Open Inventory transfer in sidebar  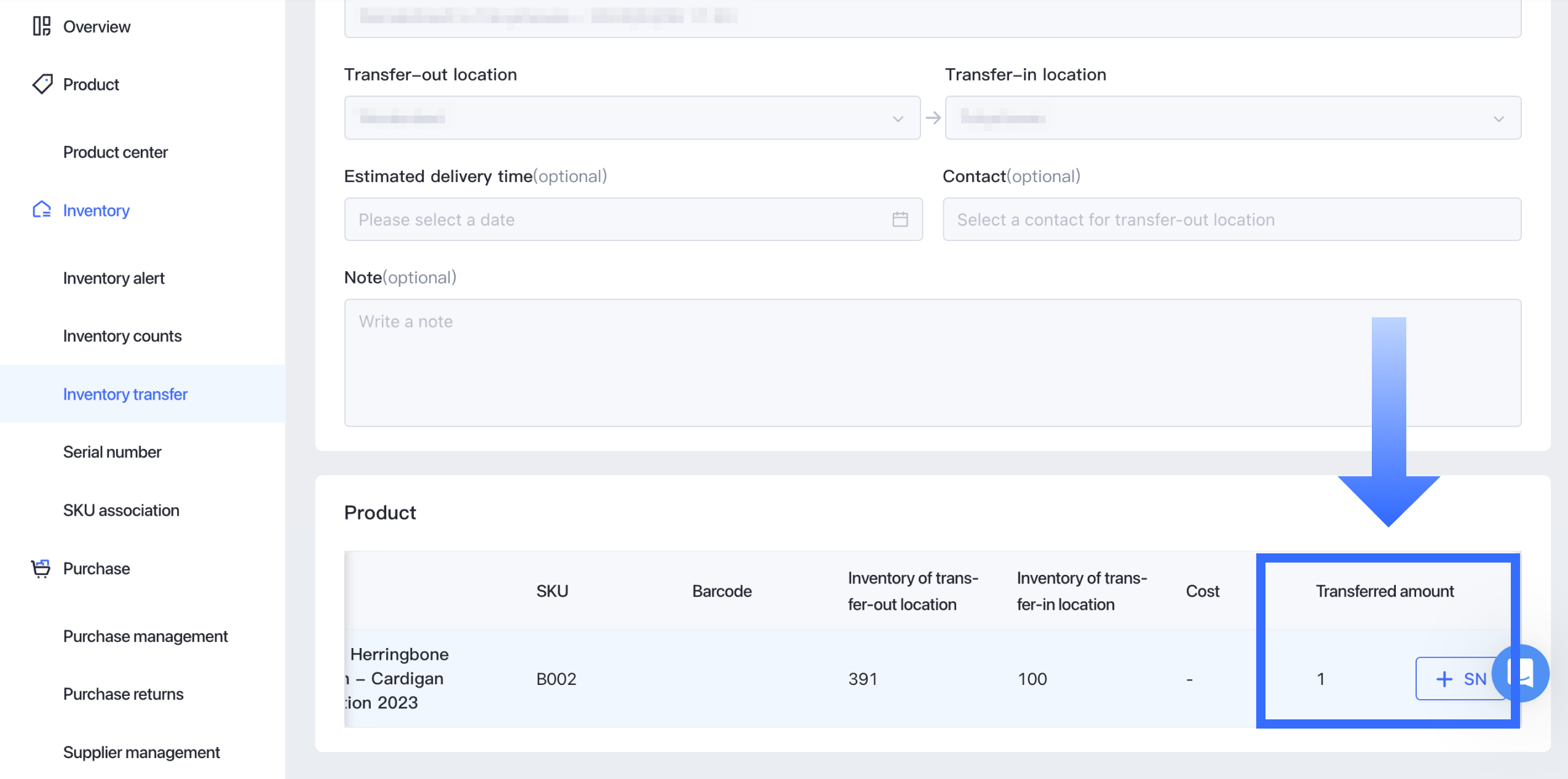tap(125, 394)
